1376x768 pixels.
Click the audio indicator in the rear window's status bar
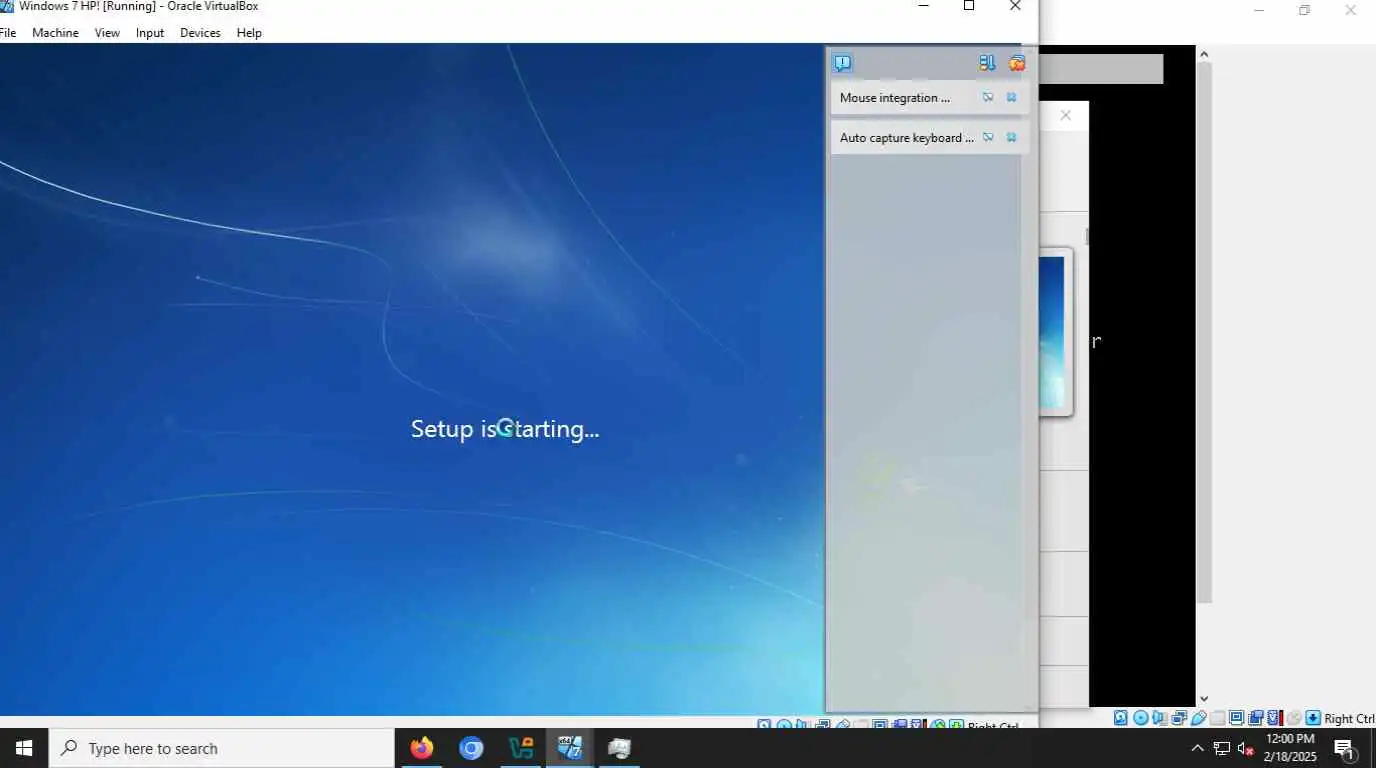pyautogui.click(x=1159, y=718)
